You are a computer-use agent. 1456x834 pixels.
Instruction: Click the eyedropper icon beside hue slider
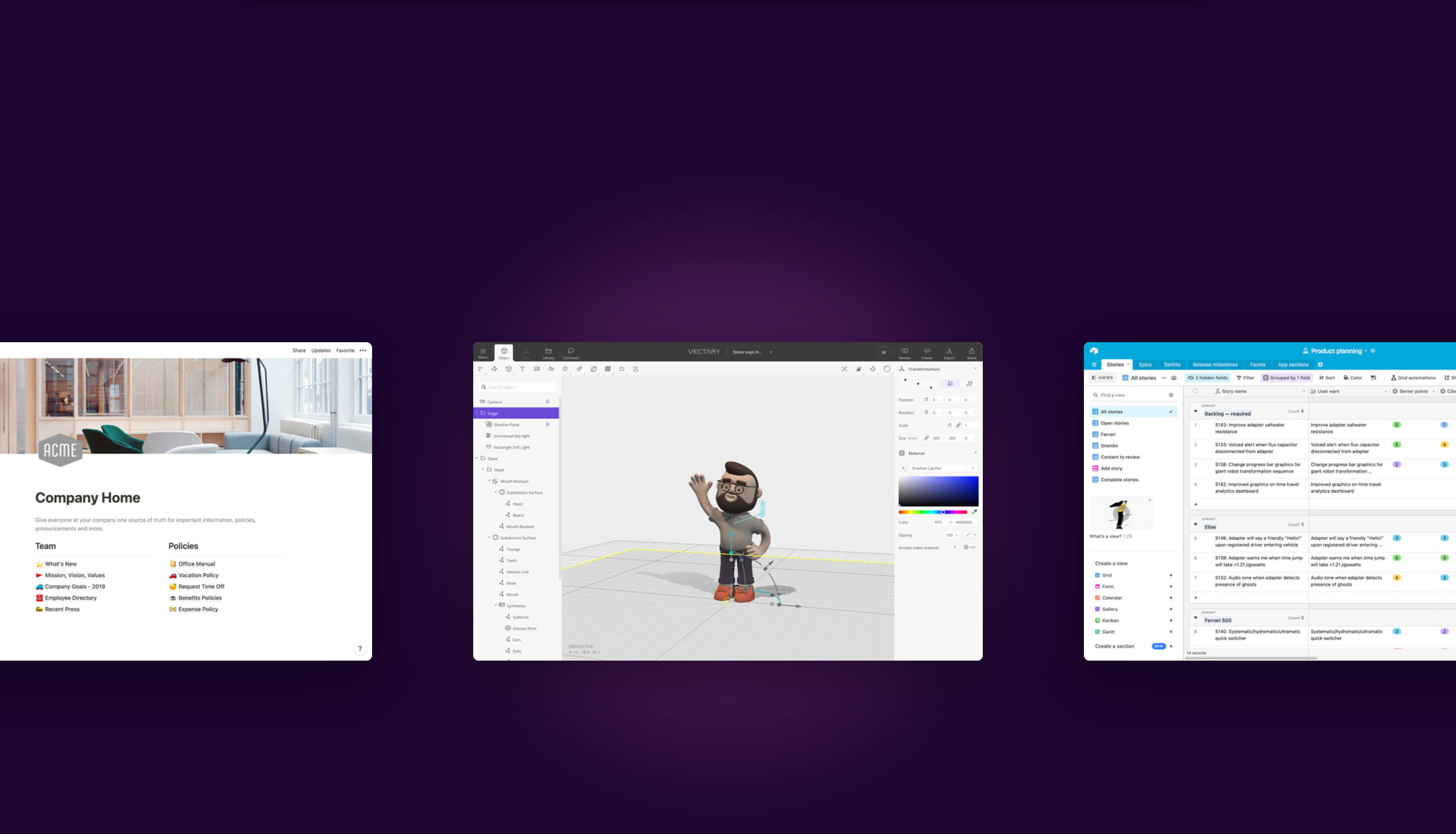coord(974,512)
